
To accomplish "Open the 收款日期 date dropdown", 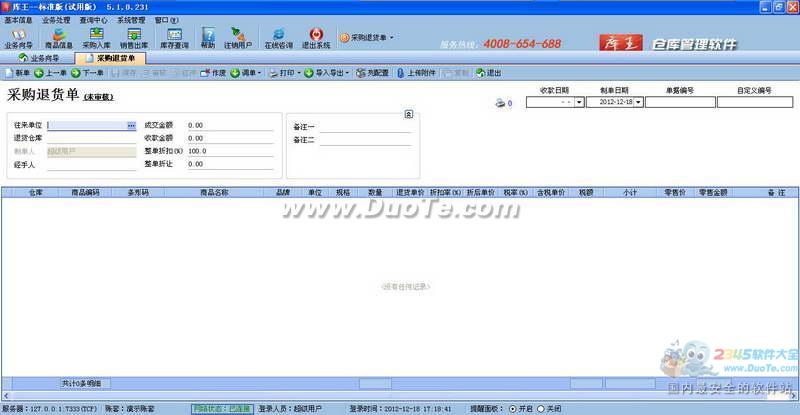I will coord(578,102).
